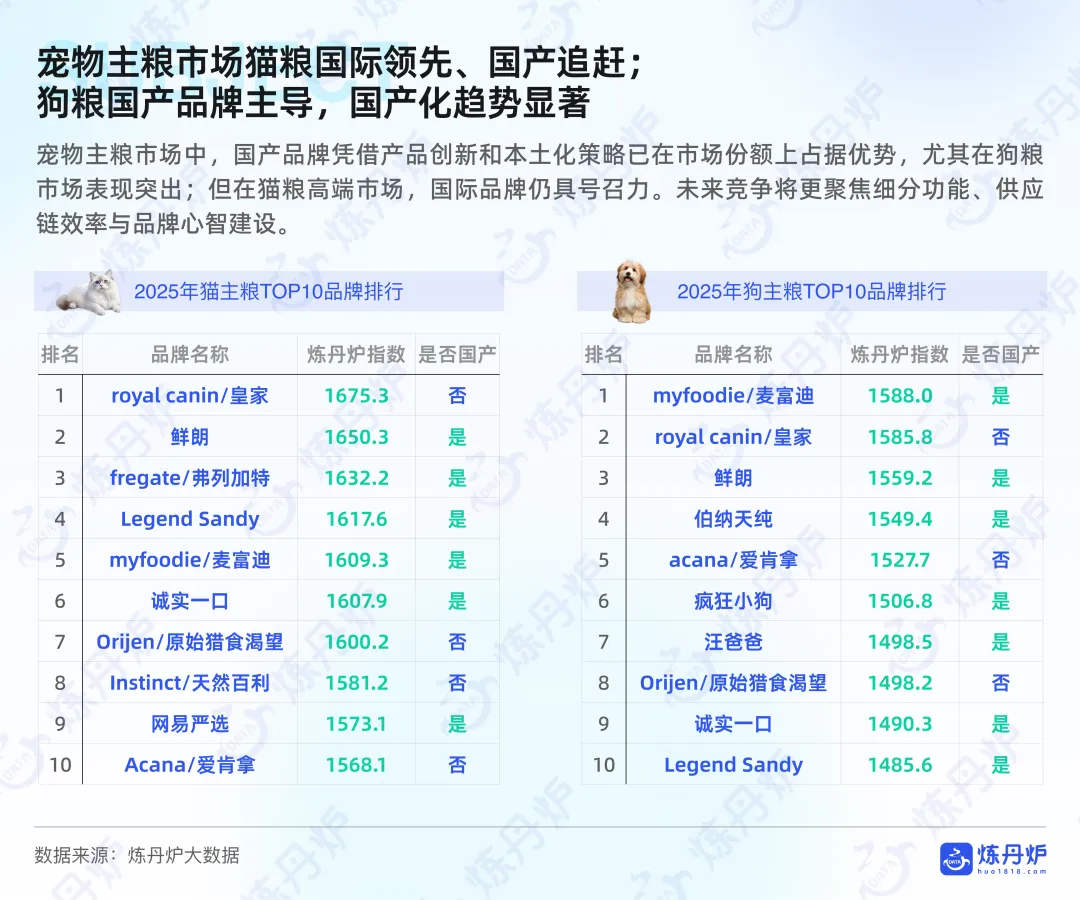Click the index value 1588.0

pos(900,396)
